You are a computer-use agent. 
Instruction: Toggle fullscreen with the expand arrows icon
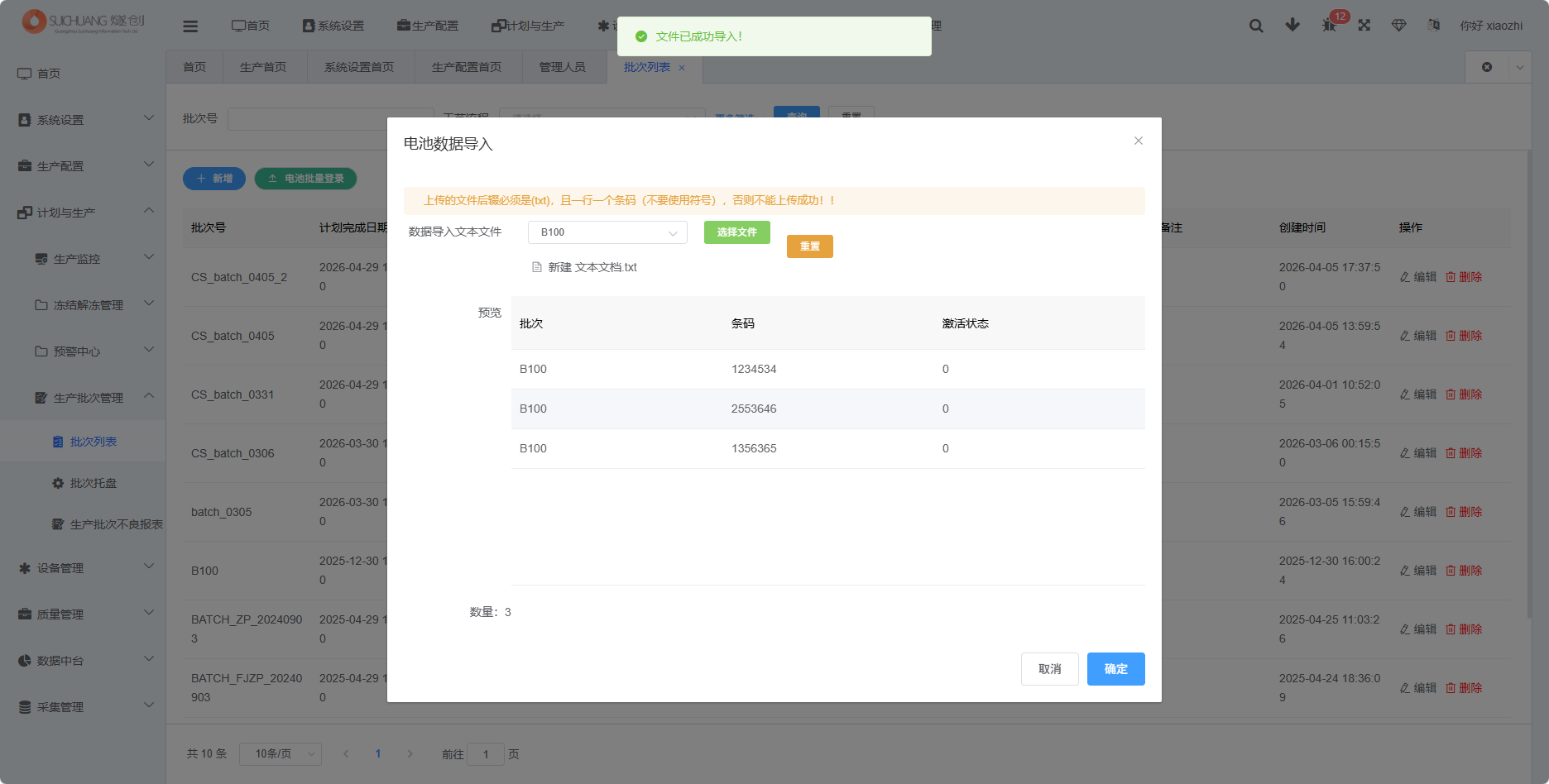click(1364, 26)
